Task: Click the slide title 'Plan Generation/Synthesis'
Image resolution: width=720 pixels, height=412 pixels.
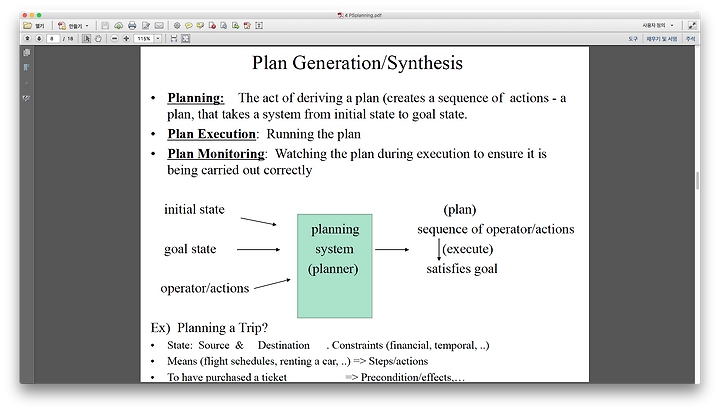Action: point(357,63)
